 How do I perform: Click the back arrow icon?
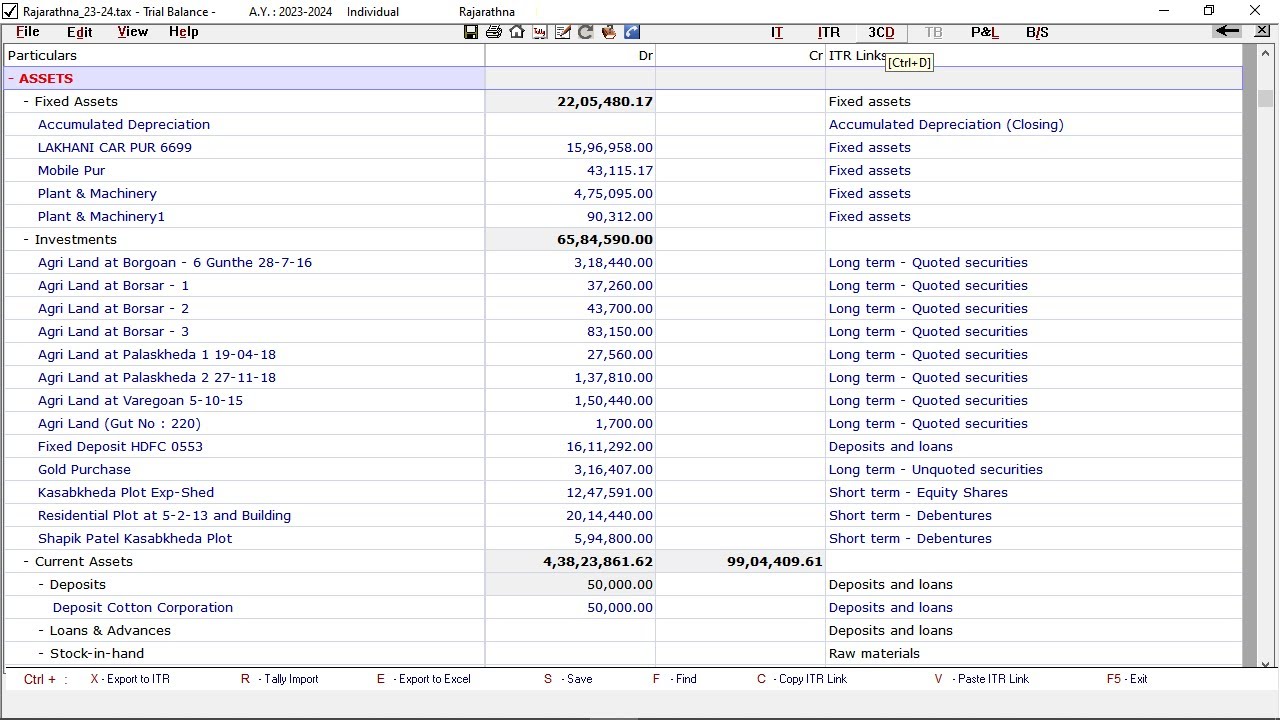[1227, 31]
